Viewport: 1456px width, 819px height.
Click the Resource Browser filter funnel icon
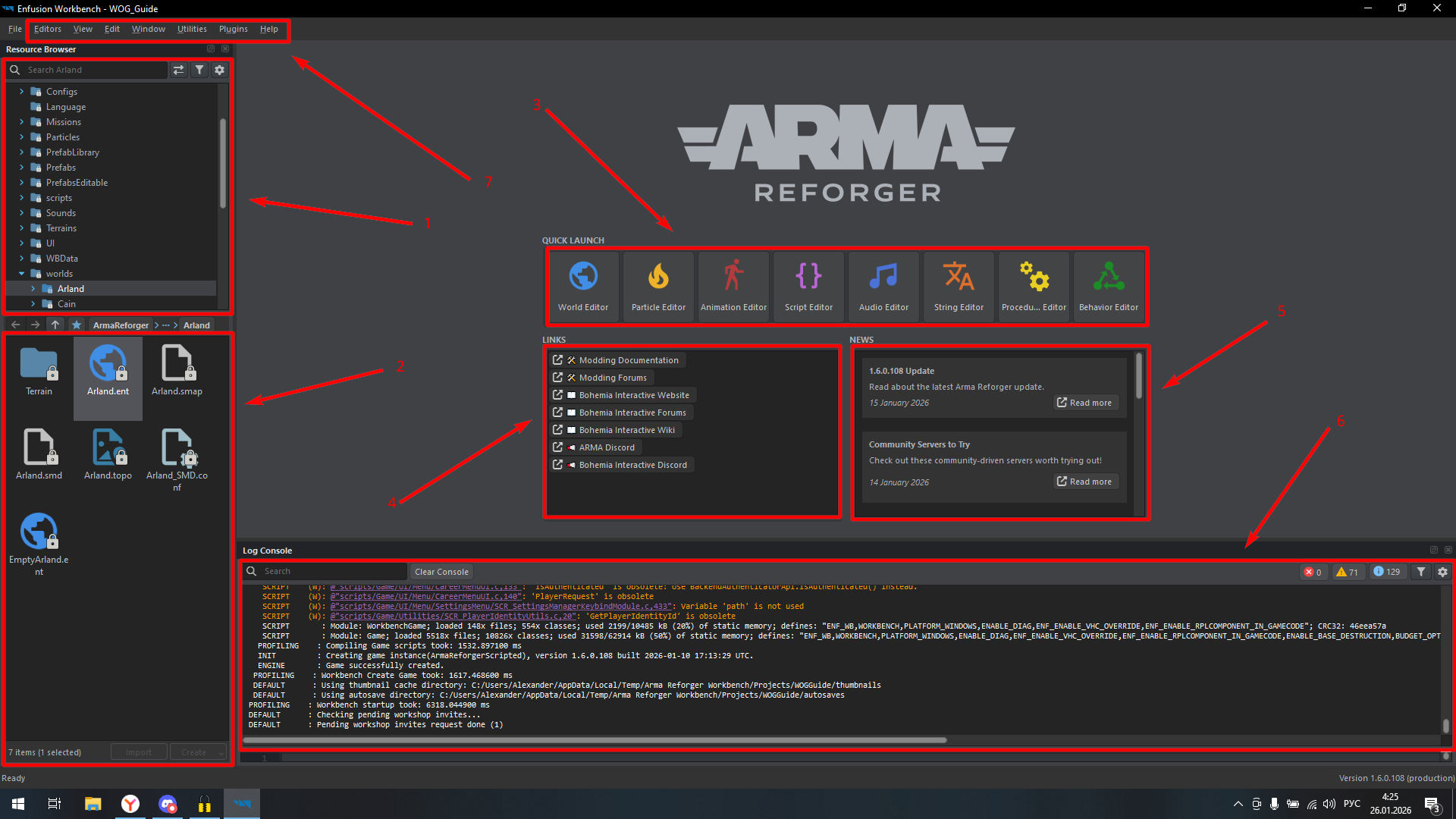click(199, 70)
